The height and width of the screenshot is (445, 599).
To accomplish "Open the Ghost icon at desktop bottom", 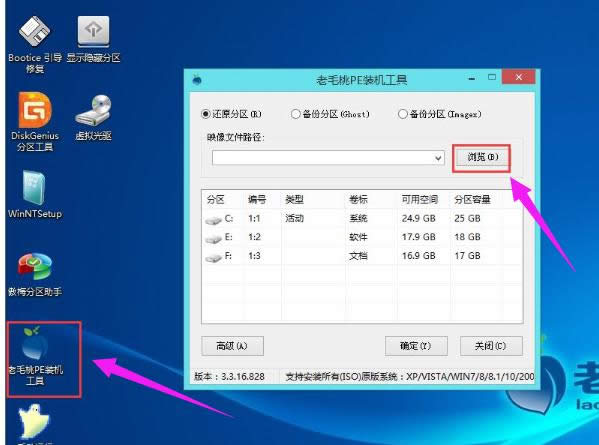I will [x=34, y=423].
